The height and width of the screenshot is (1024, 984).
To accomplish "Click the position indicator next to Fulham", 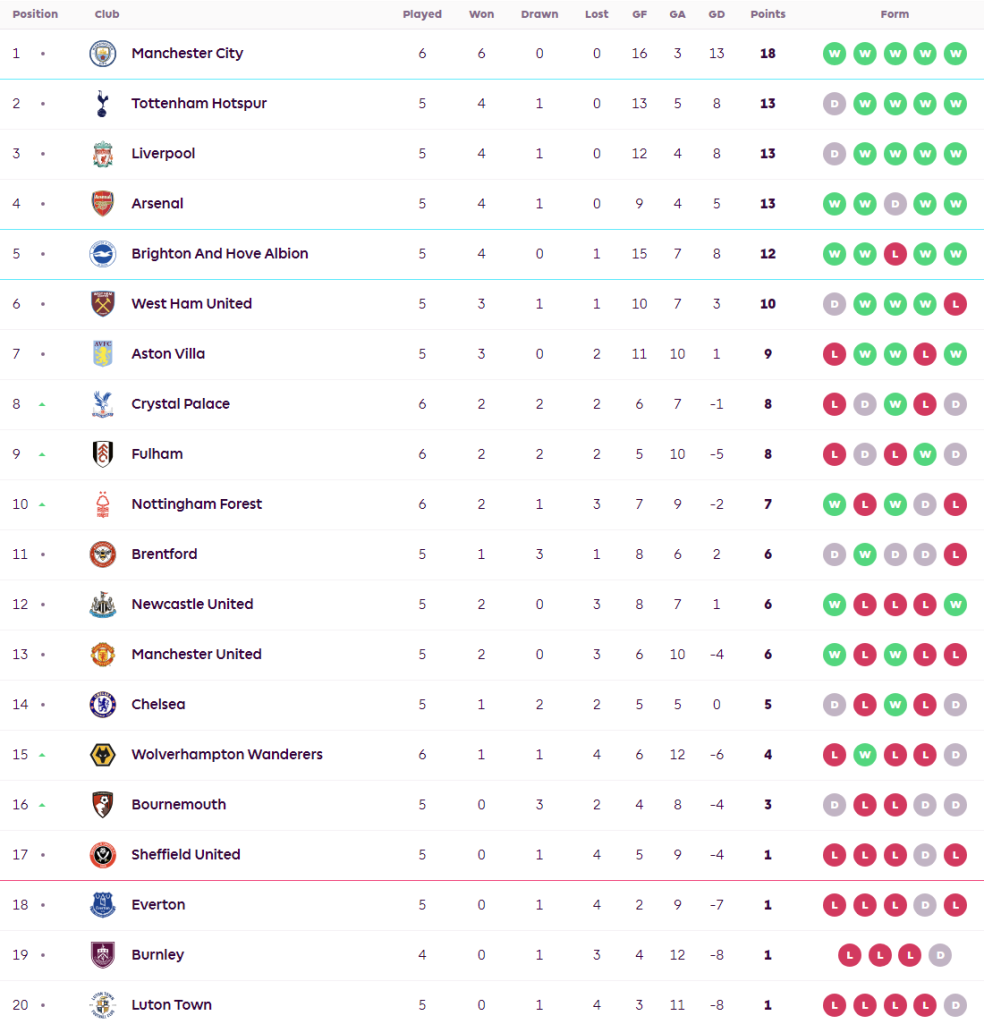I will (42, 454).
